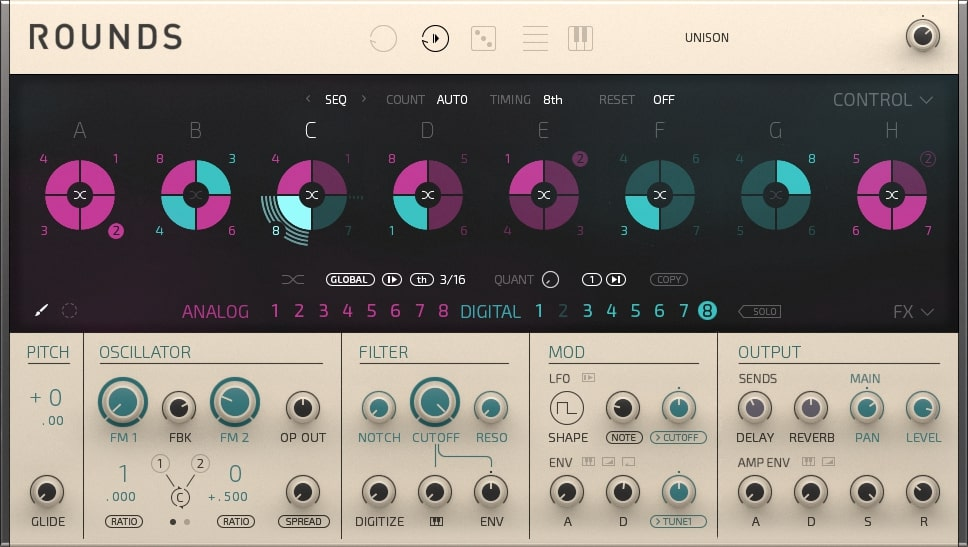Click the first ramp icon next to ENV
The height and width of the screenshot is (547, 968).
click(608, 461)
